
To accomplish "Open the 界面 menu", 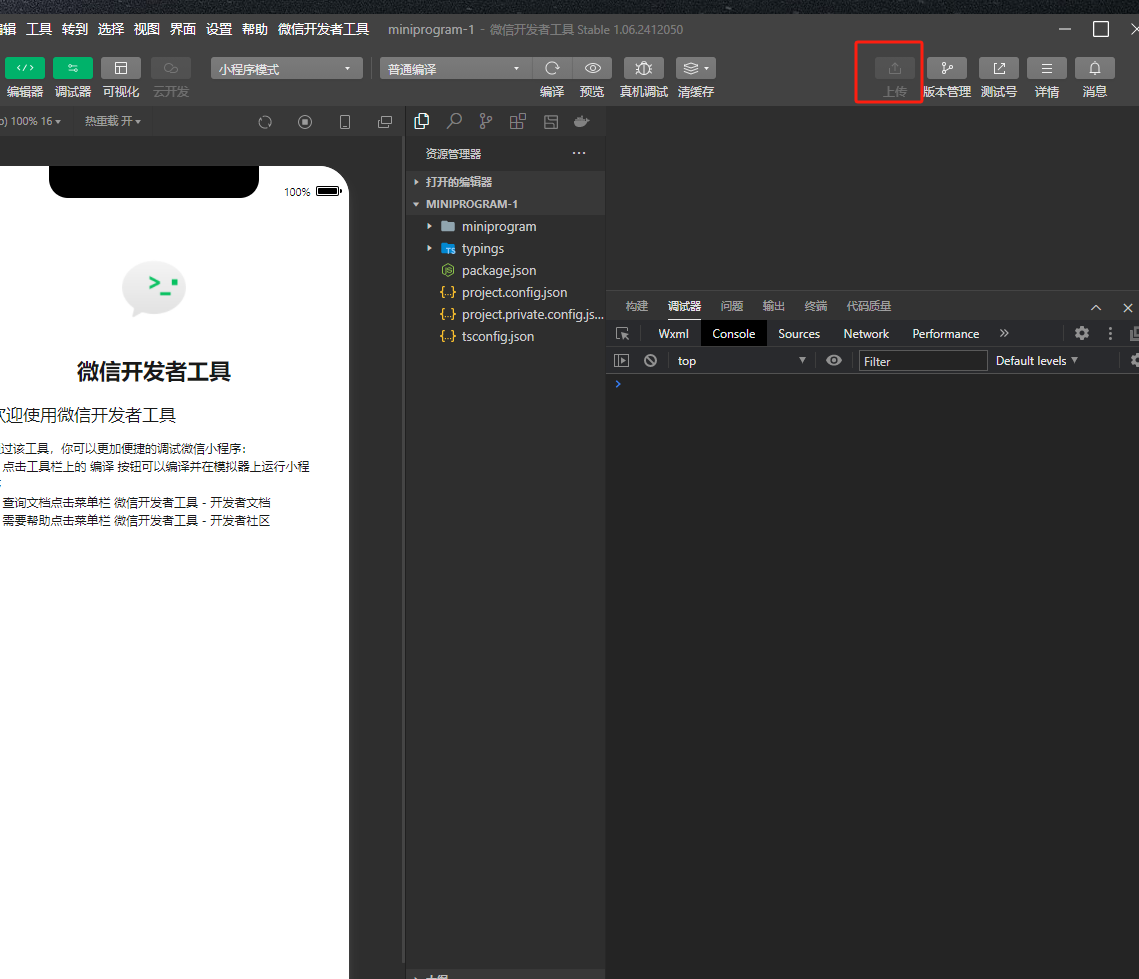I will point(182,29).
